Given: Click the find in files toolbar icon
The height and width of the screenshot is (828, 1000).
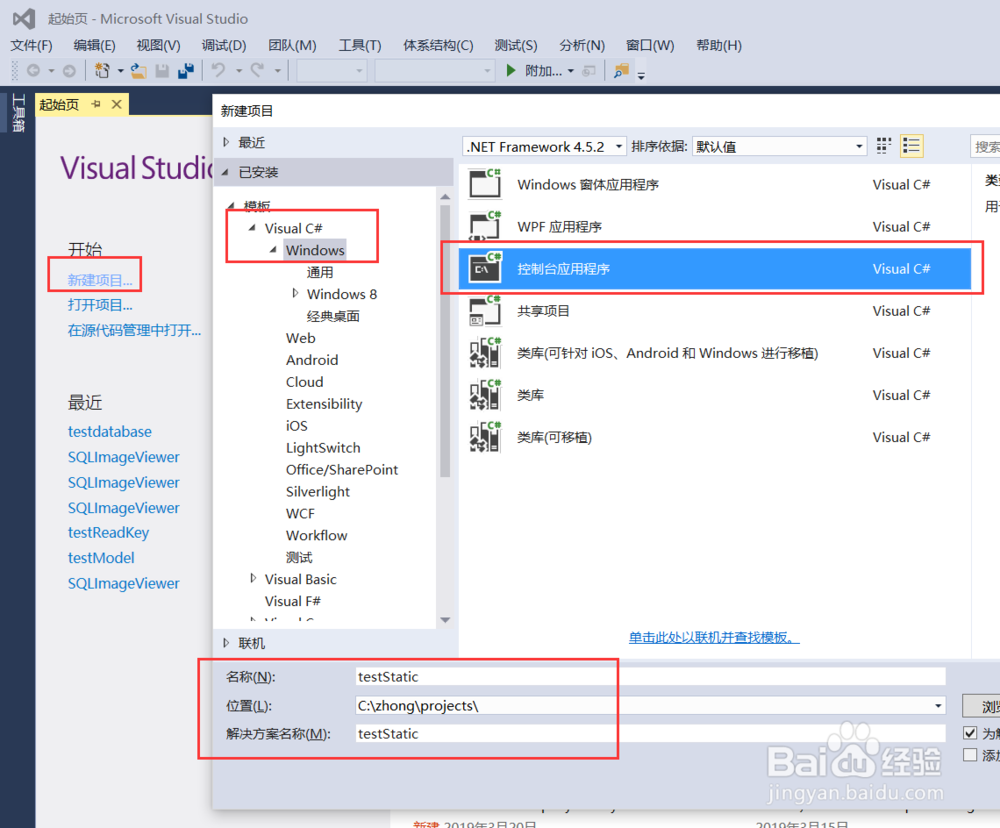Looking at the screenshot, I should point(621,70).
